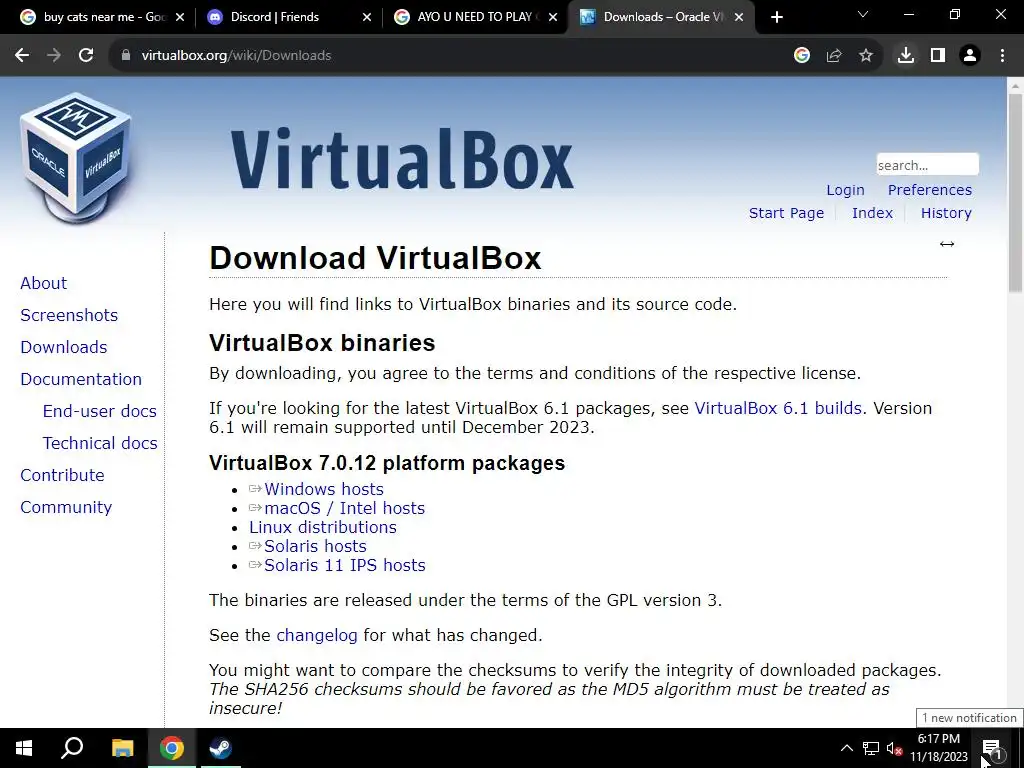
Task: Click the wiki search input field
Action: (x=927, y=165)
